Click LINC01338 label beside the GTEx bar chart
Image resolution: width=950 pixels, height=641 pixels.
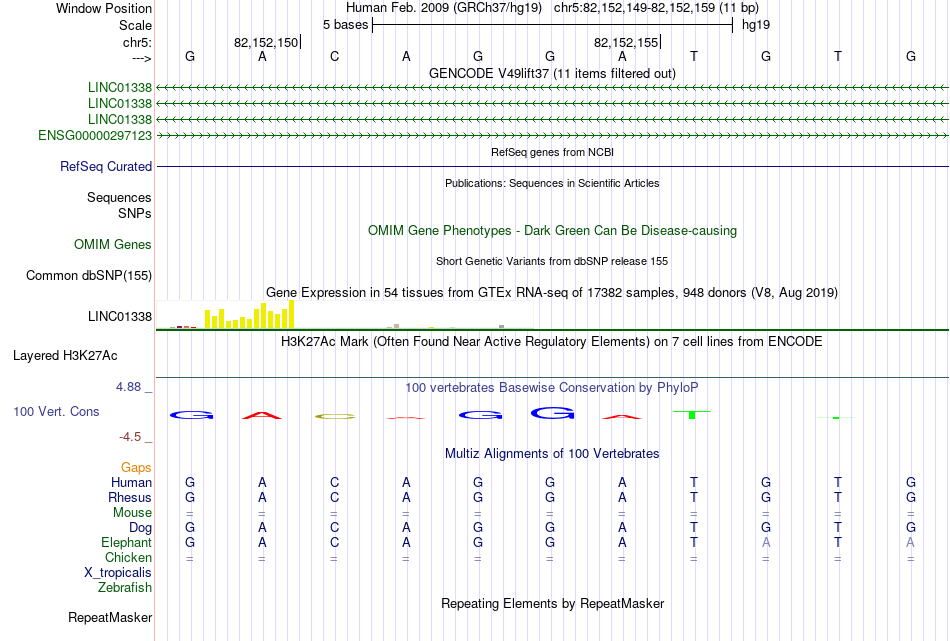[x=119, y=316]
